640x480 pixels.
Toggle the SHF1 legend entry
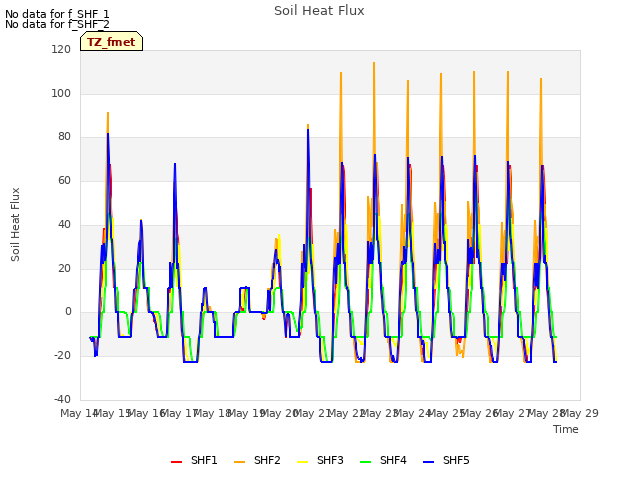click(194, 460)
